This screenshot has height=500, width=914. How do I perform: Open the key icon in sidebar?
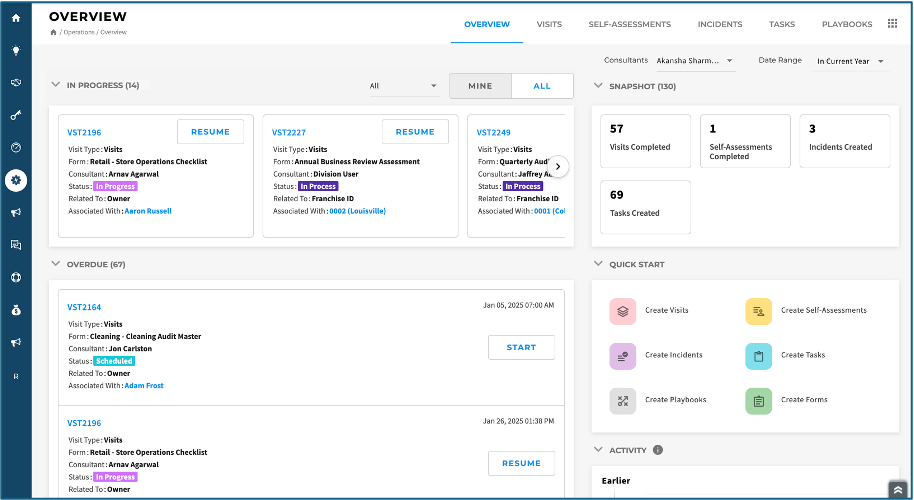click(16, 115)
